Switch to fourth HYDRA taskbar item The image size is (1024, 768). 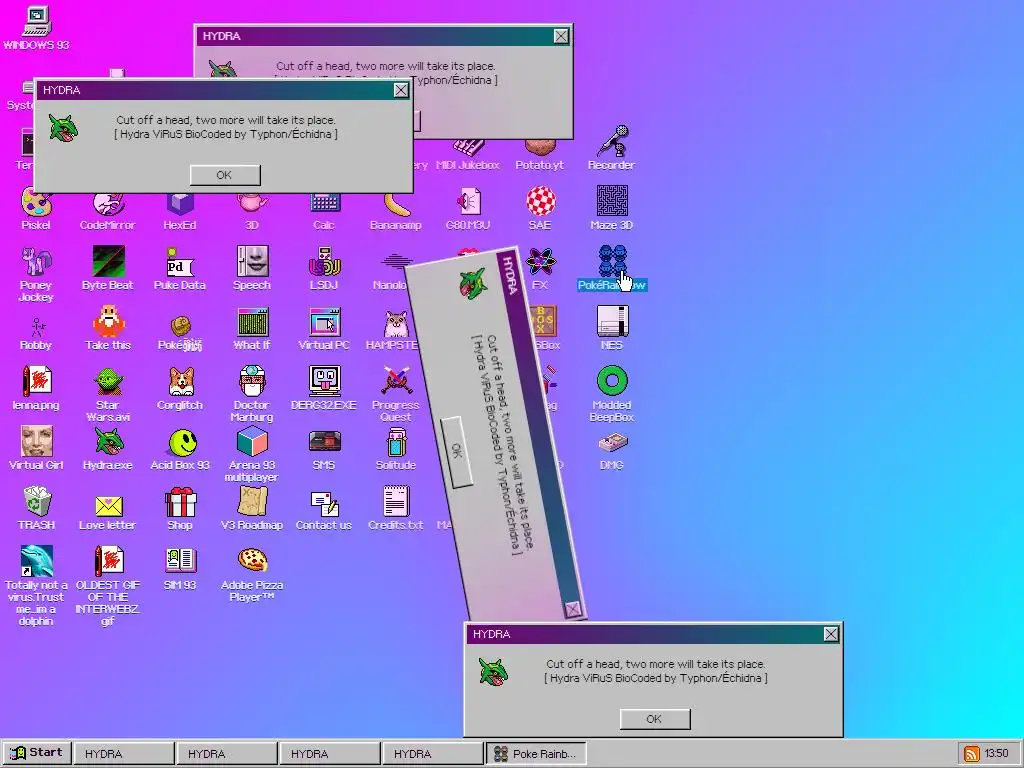433,754
